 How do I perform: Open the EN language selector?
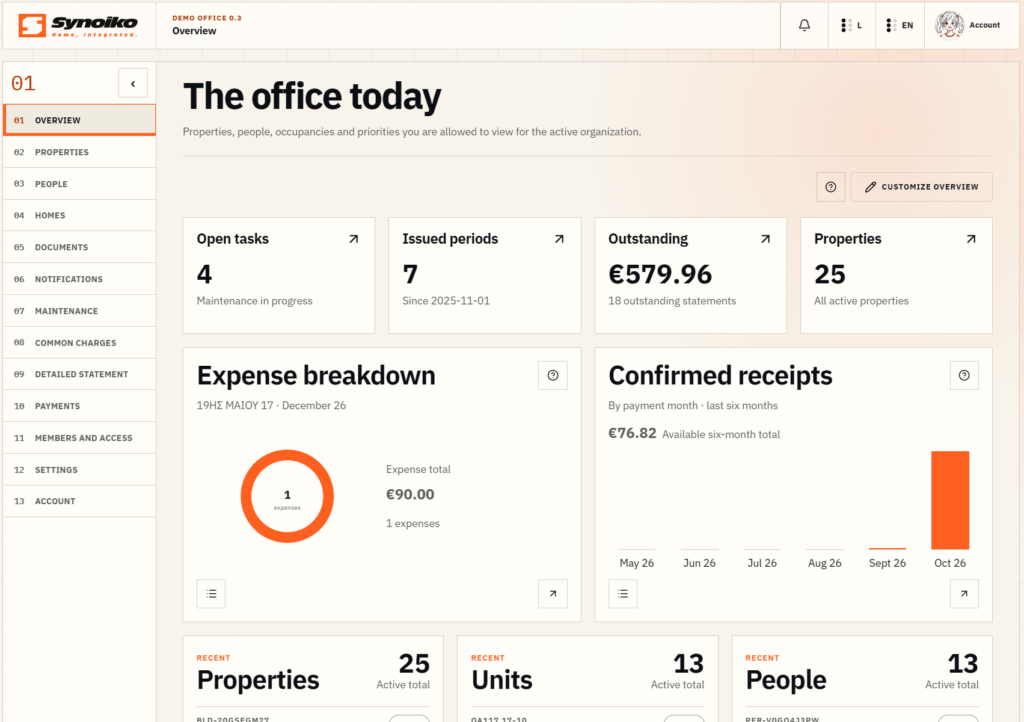(900, 25)
